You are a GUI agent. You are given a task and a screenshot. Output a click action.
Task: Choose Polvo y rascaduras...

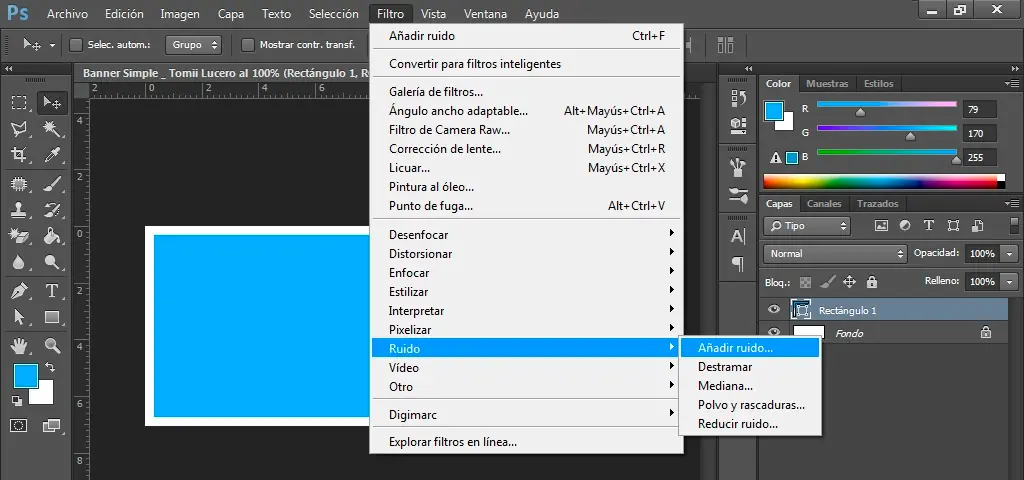(x=749, y=405)
